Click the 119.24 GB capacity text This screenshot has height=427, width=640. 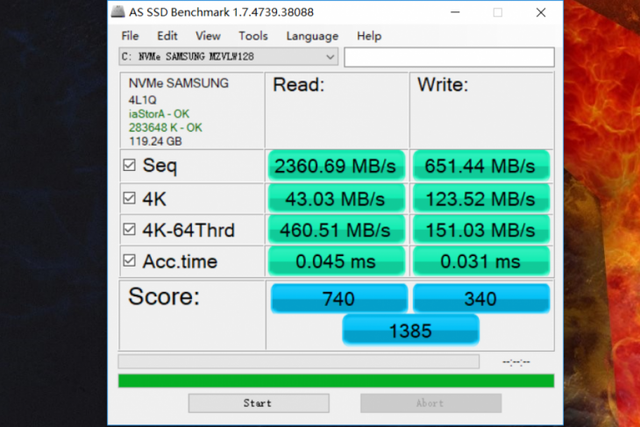point(155,141)
